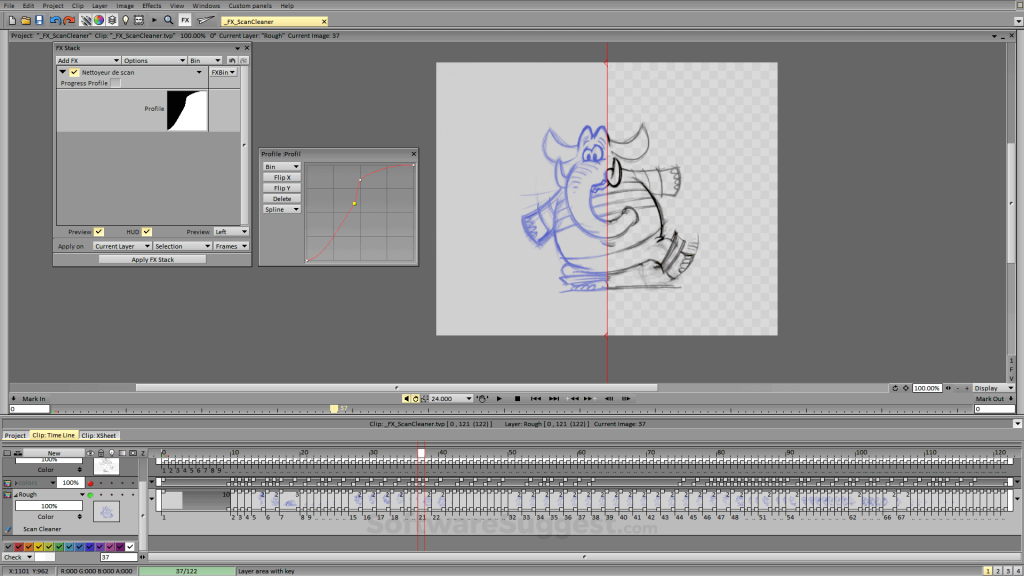Toggle the FX stack toolbar button

(185, 20)
